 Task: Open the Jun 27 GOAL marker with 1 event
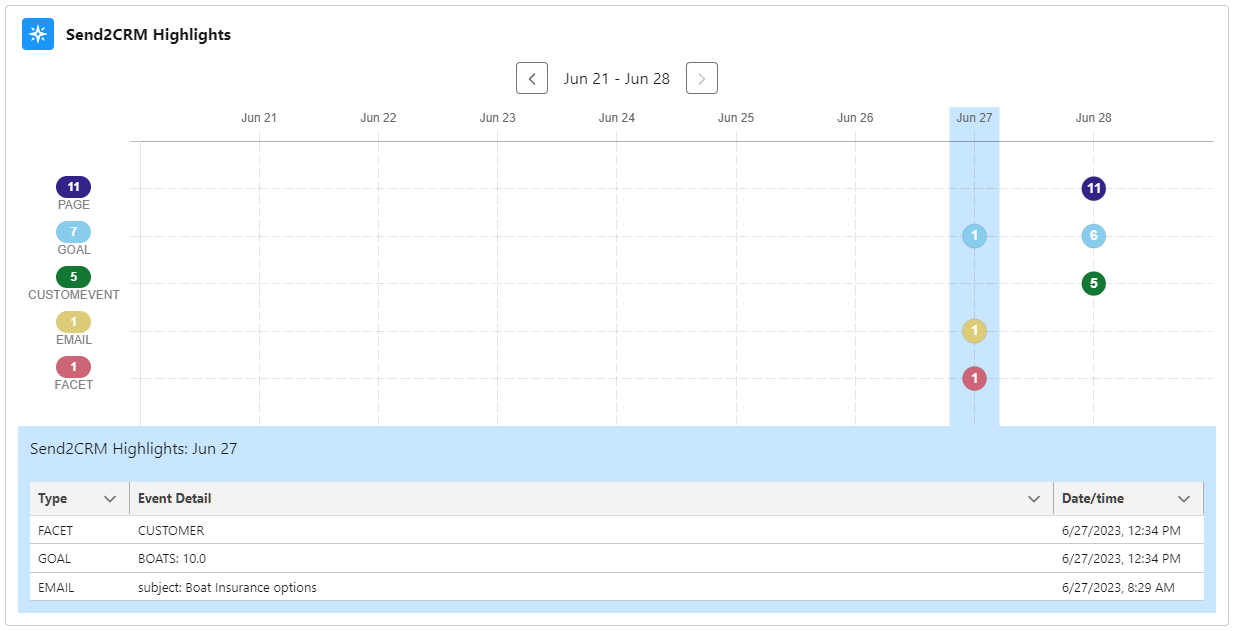974,236
